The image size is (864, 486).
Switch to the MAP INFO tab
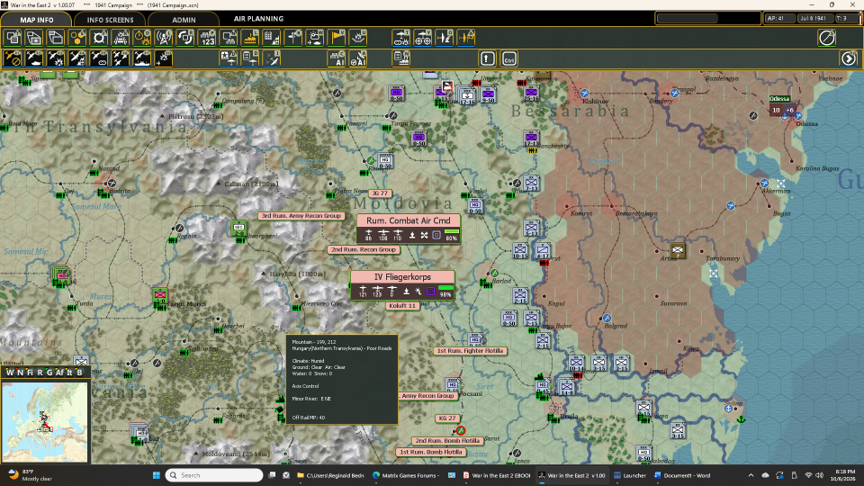click(x=36, y=20)
